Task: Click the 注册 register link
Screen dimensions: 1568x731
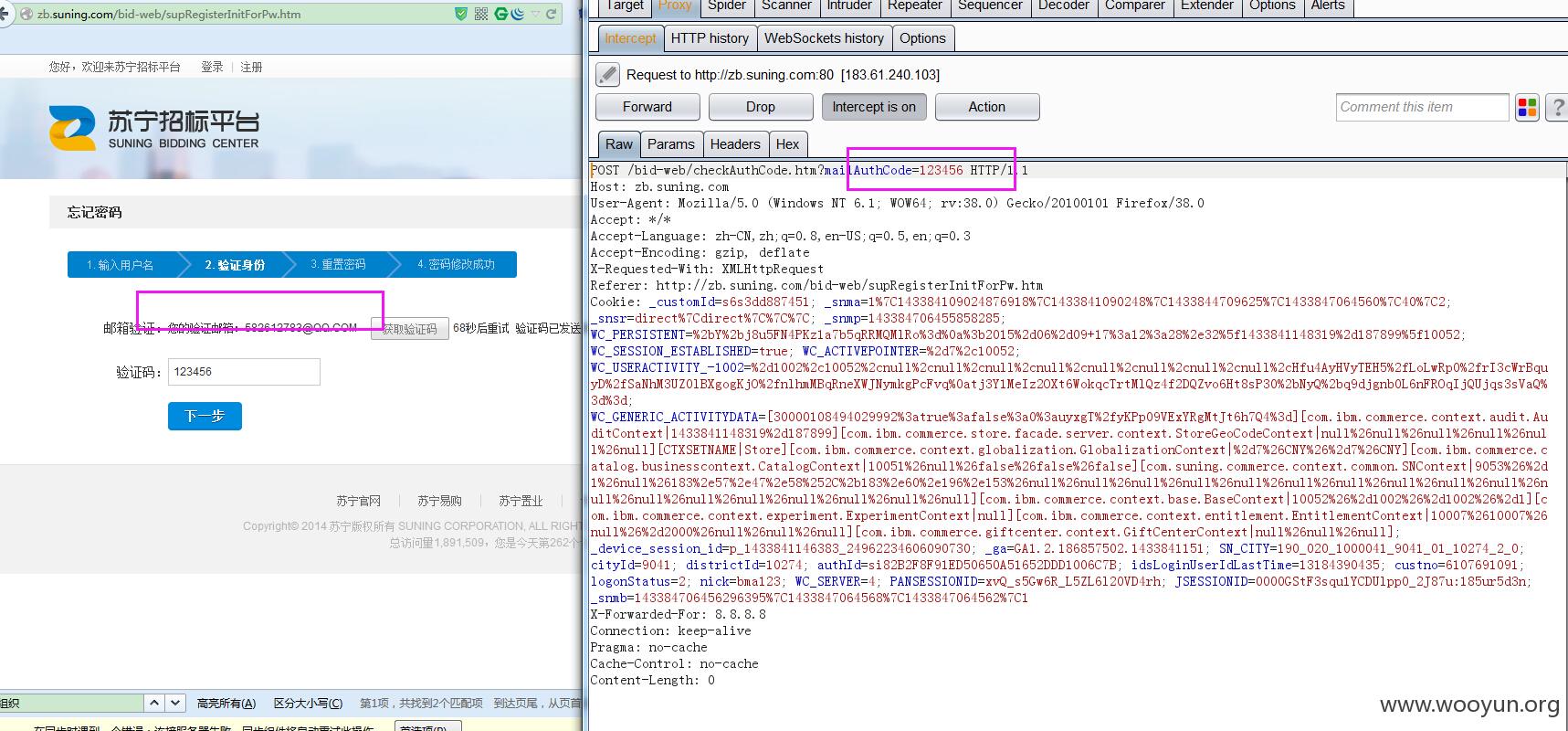Action: coord(251,67)
